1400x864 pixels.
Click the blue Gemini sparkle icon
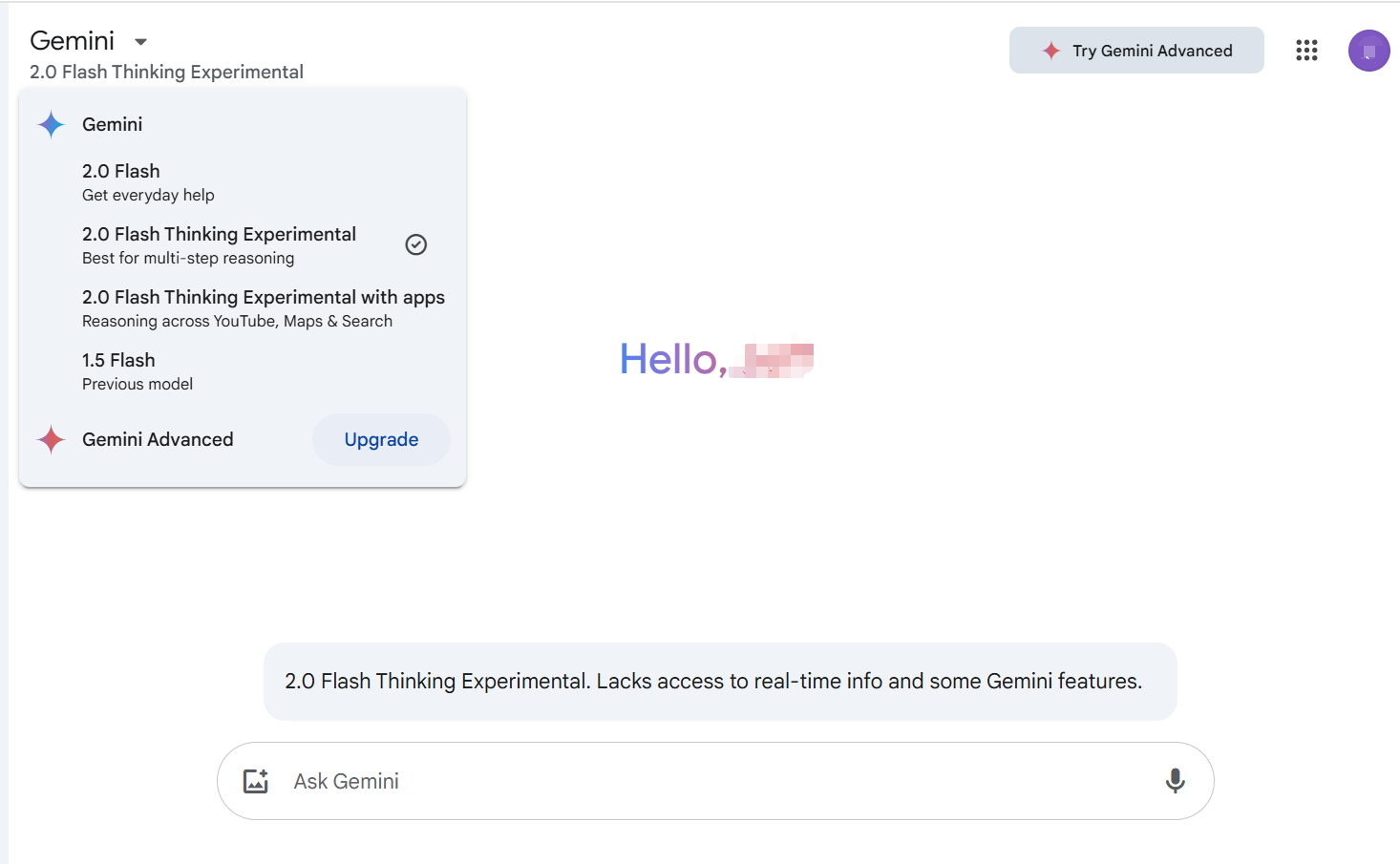[51, 124]
